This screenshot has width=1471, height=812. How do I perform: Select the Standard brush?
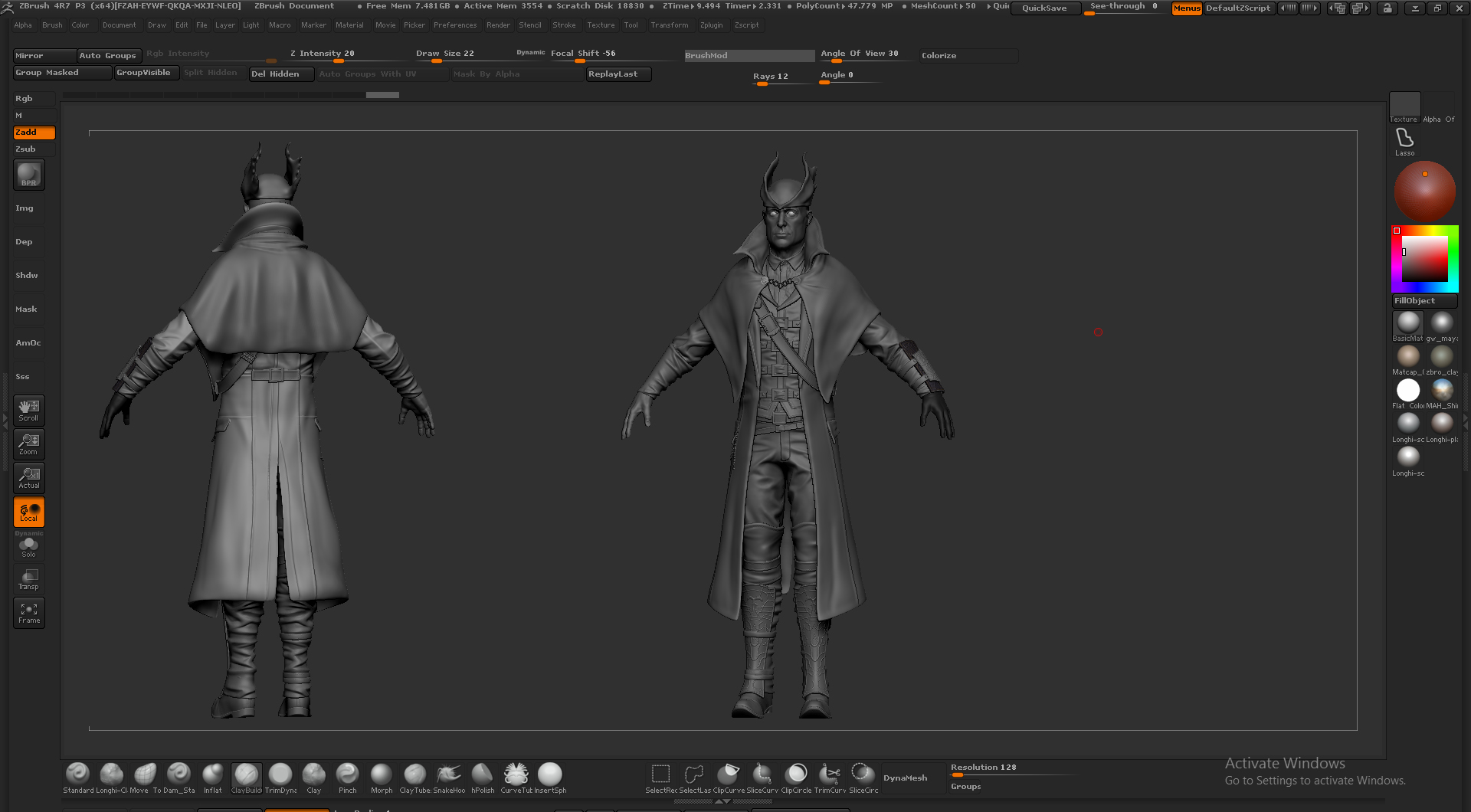pos(77,778)
